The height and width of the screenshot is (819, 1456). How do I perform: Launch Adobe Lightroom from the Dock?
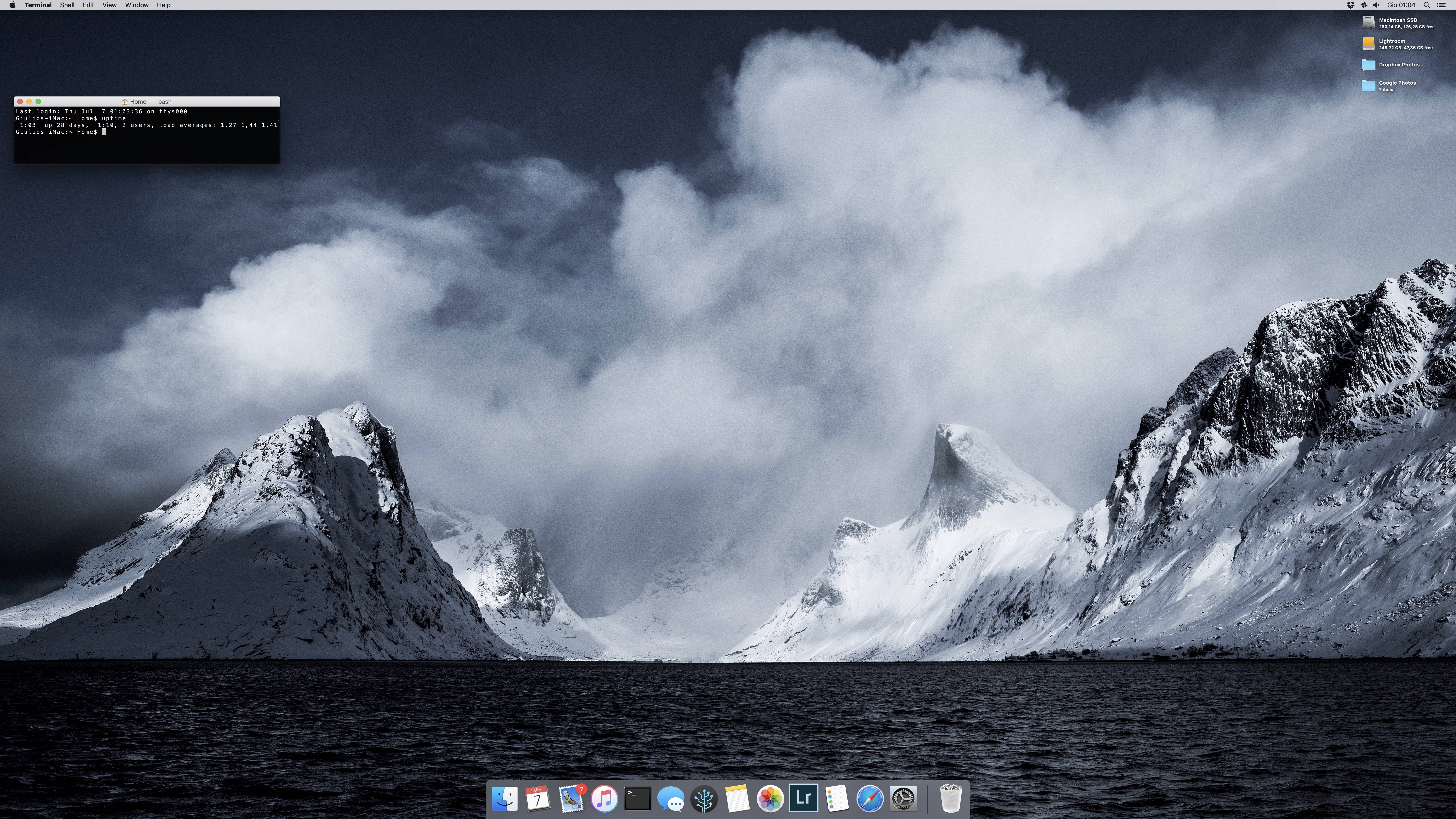804,798
